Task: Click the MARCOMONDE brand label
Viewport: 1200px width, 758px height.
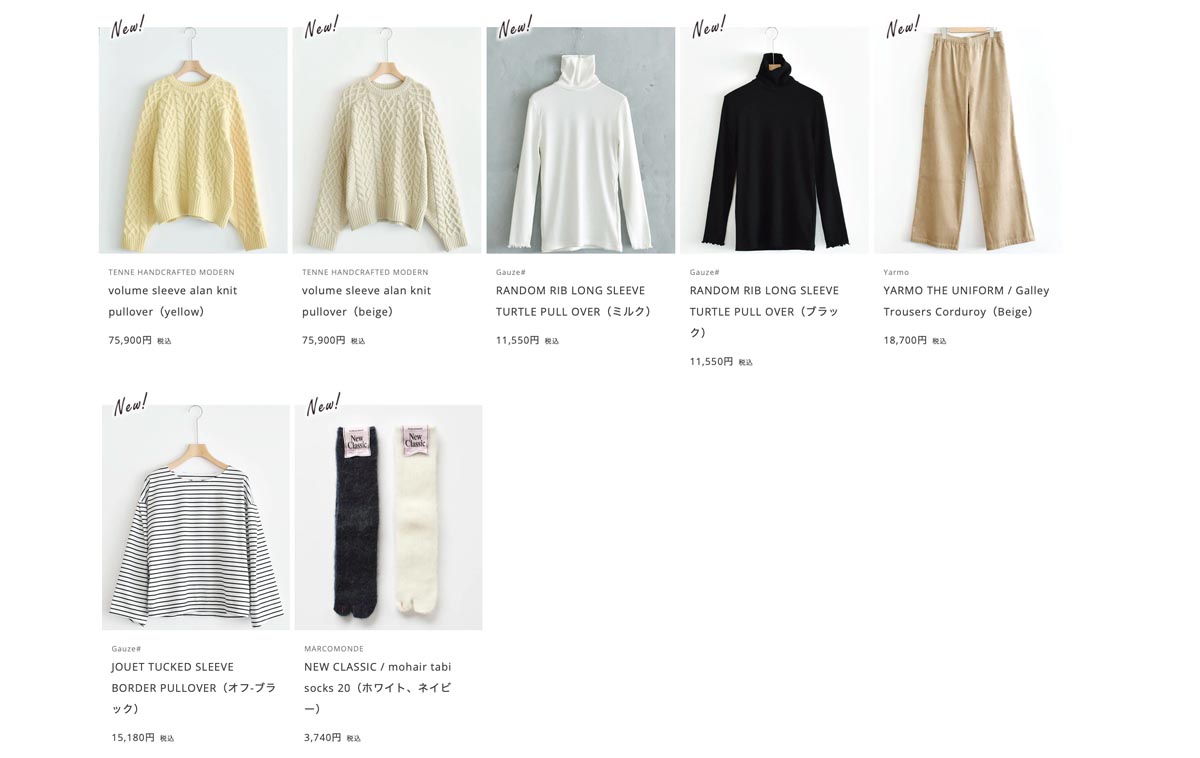Action: tap(334, 649)
